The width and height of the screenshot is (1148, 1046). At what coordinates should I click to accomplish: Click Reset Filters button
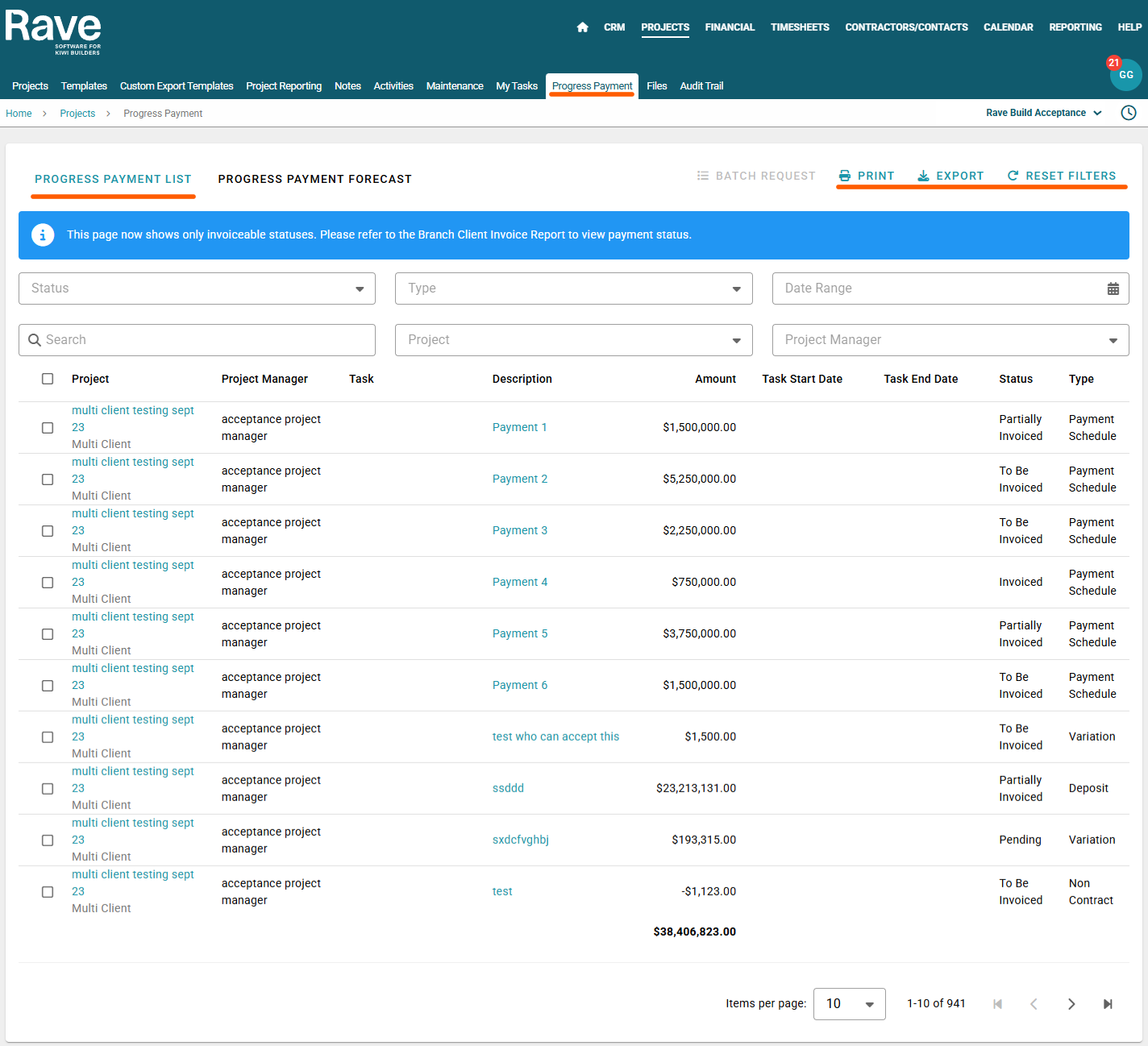pyautogui.click(x=1062, y=176)
